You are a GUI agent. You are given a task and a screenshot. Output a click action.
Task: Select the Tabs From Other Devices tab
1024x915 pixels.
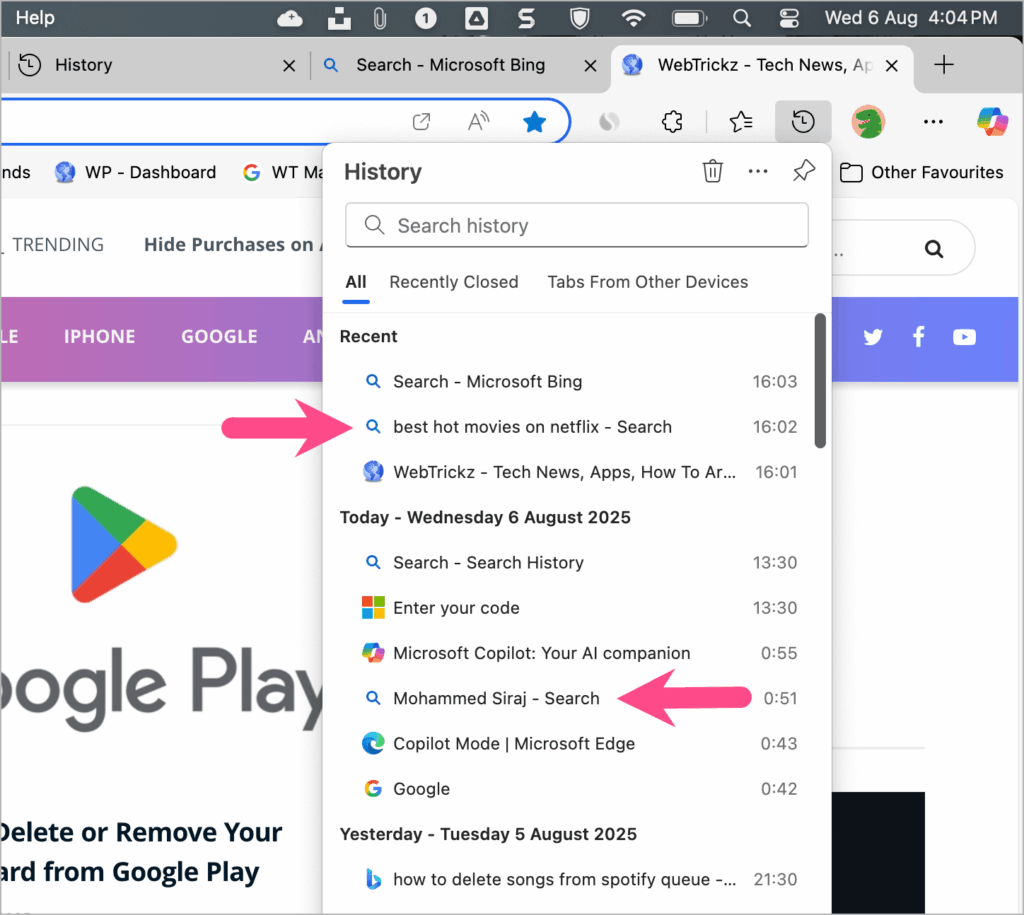pyautogui.click(x=647, y=282)
